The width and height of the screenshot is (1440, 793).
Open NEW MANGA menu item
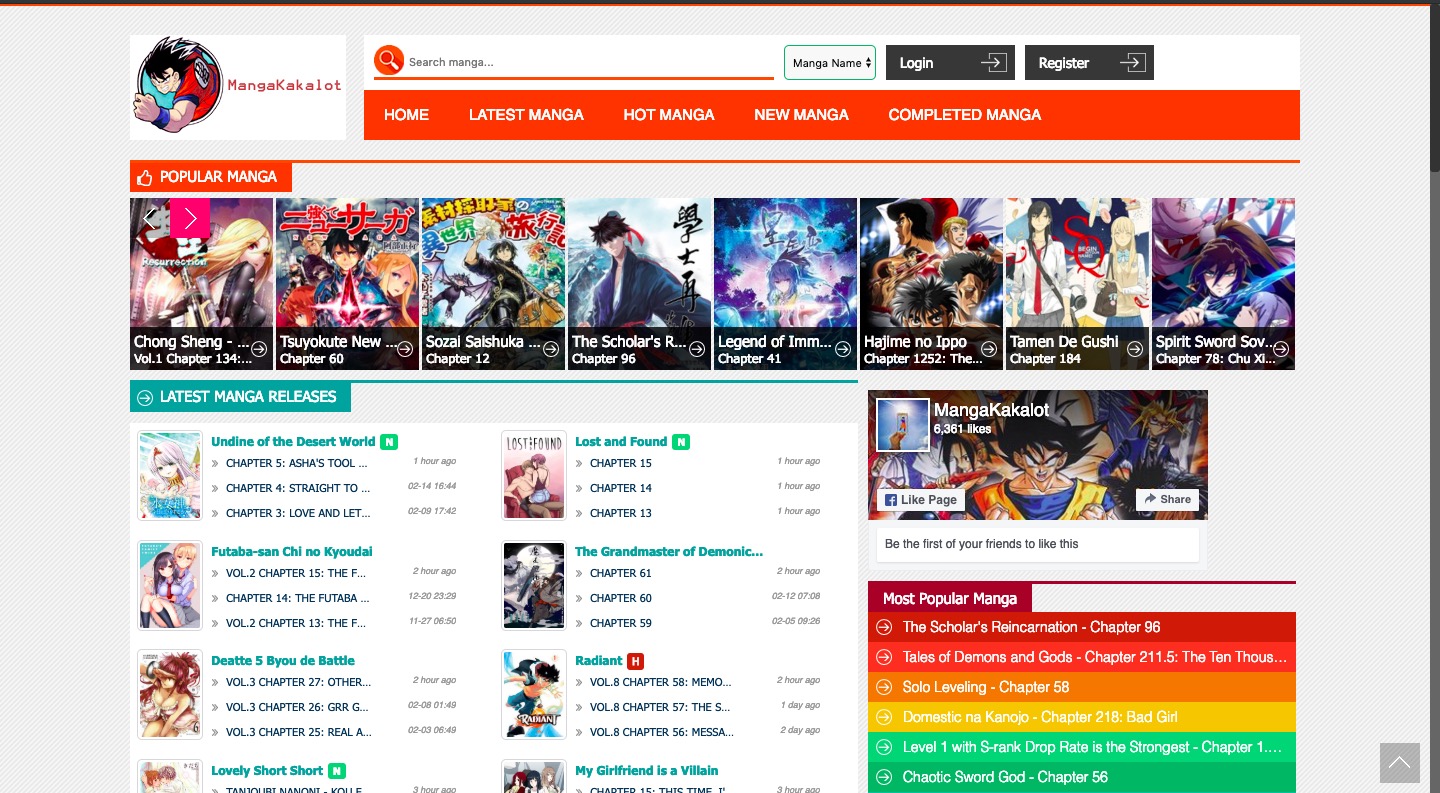pyautogui.click(x=801, y=115)
